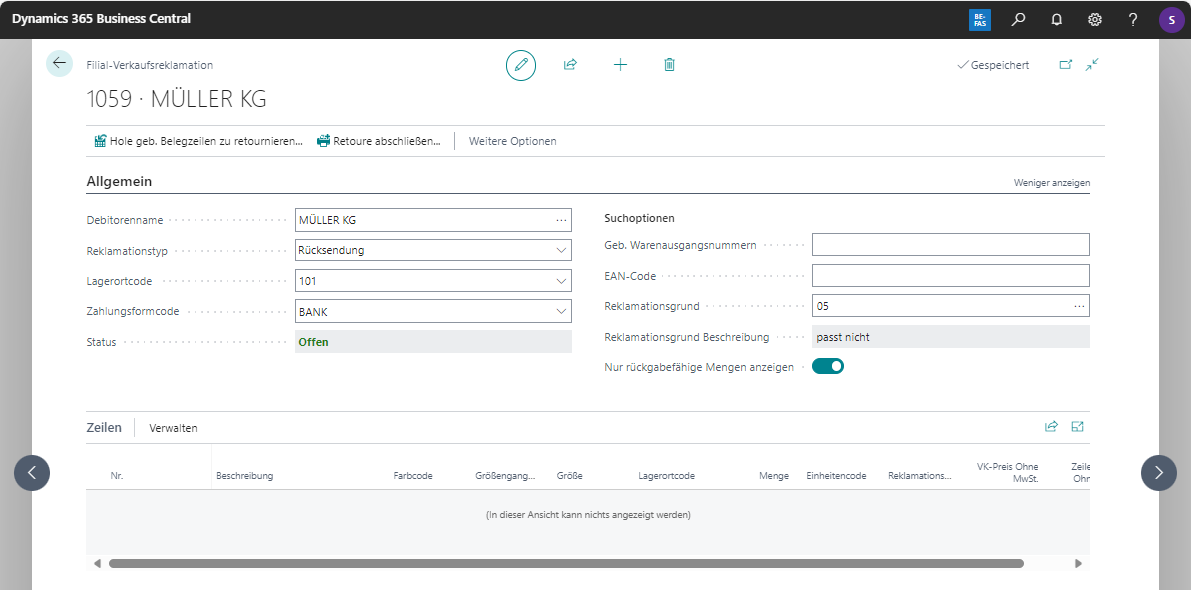This screenshot has width=1191, height=590.
Task: Click Hole geb. Belegzeilen zu retournieren
Action: pos(198,141)
